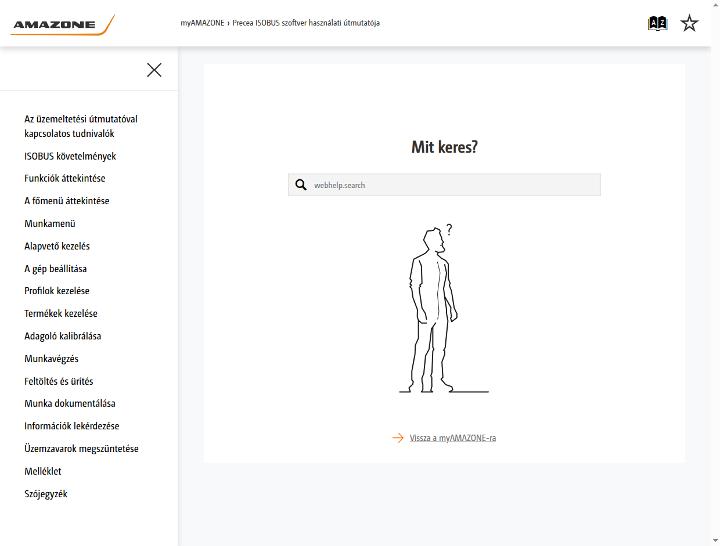This screenshot has width=720, height=546.
Task: Open Munka dokumentálása section
Action: [70, 404]
